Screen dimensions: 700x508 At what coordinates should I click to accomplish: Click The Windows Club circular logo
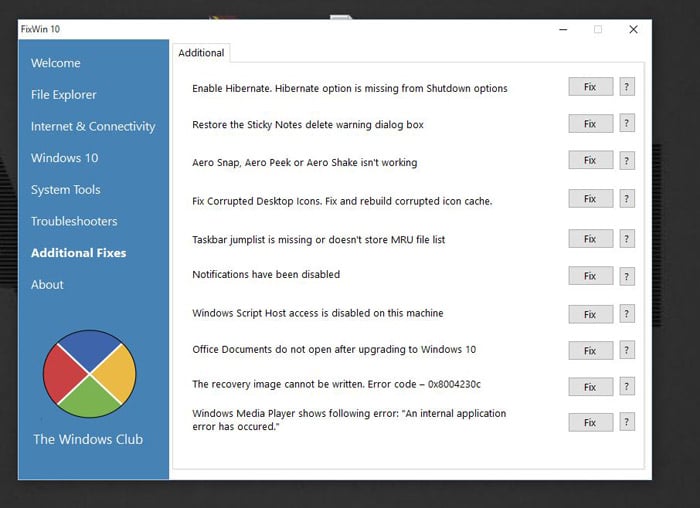pyautogui.click(x=89, y=374)
